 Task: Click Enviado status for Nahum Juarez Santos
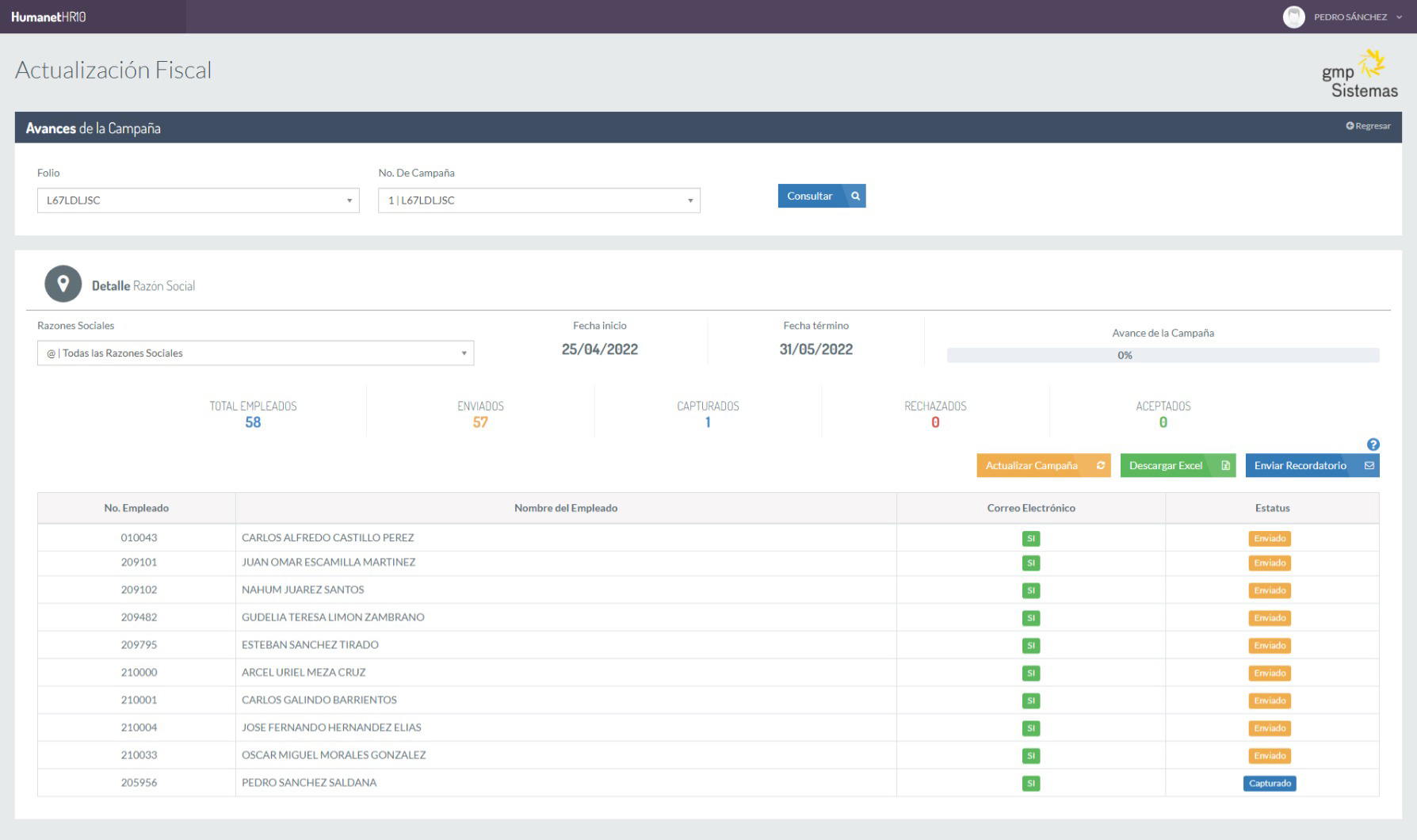[x=1270, y=590]
